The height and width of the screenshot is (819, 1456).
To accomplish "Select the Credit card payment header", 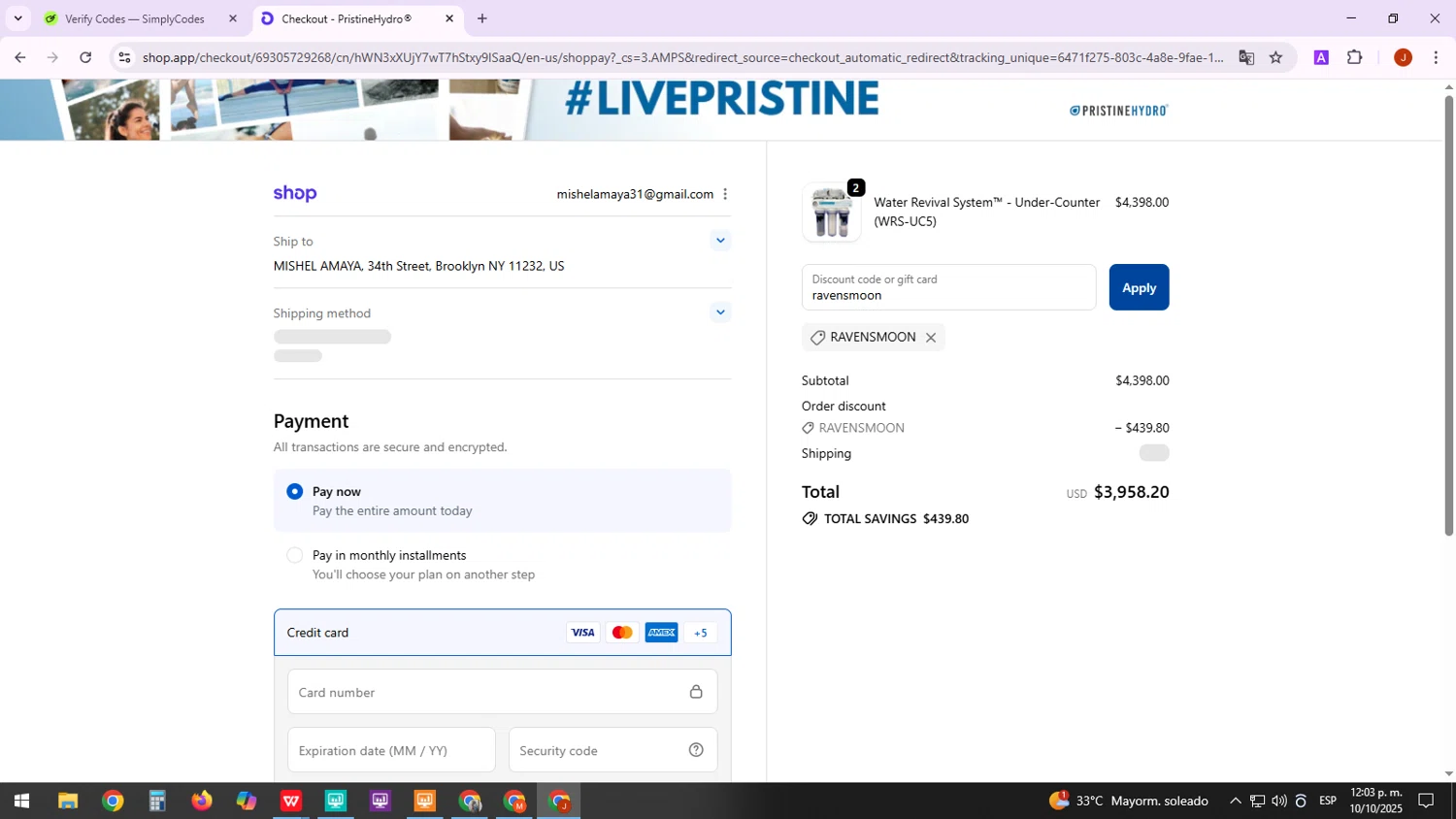I will pyautogui.click(x=503, y=633).
